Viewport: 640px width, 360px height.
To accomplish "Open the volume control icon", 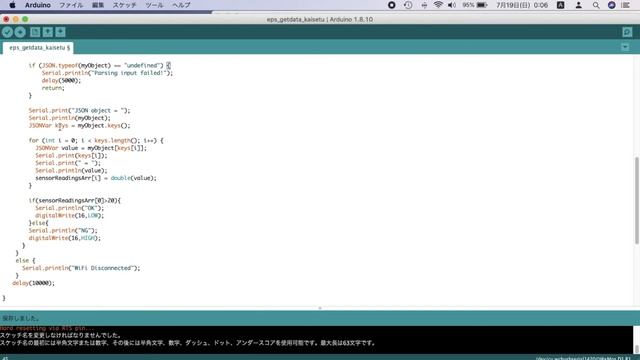I will (x=451, y=5).
